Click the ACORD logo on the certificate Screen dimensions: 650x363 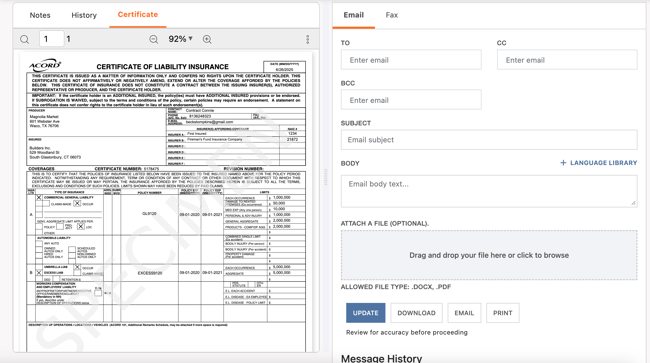coord(45,65)
